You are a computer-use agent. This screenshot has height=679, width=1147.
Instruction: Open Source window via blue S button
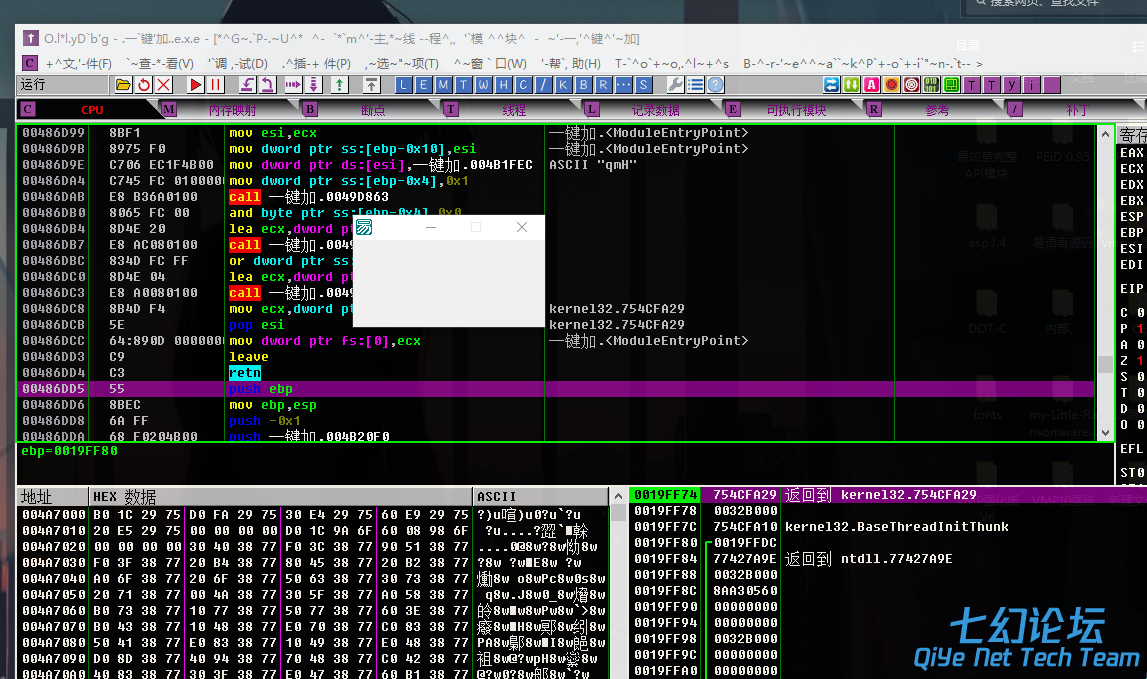point(643,85)
